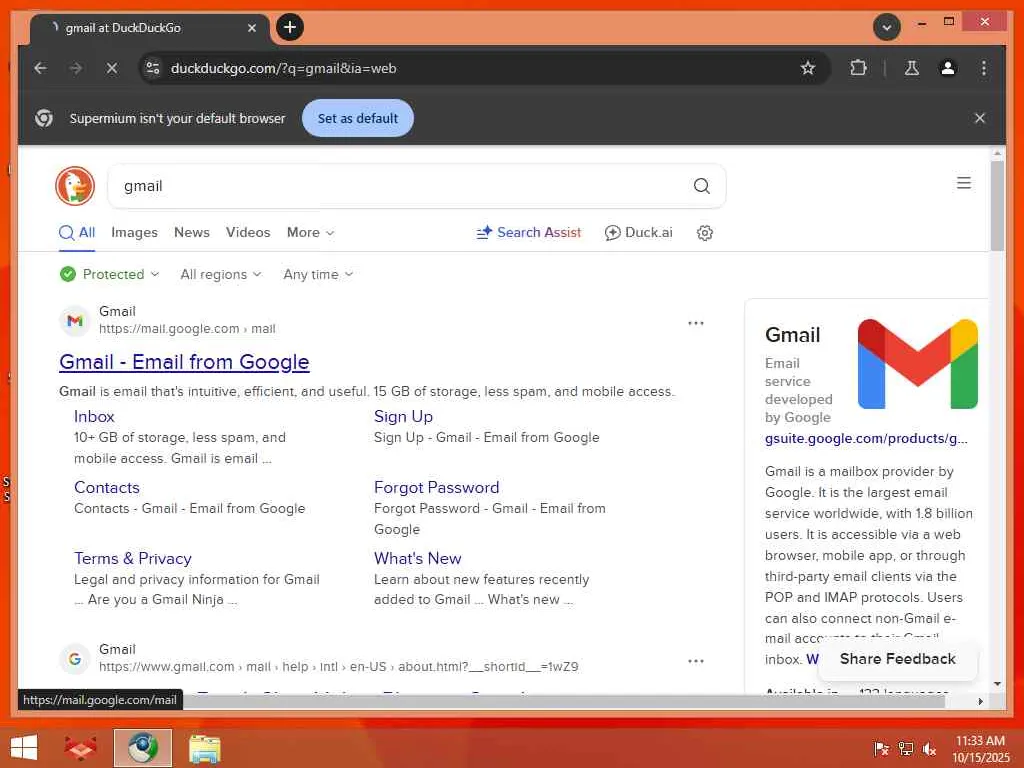Open more options for www.gmail.com result
Viewport: 1024px width, 768px height.
[x=696, y=661]
